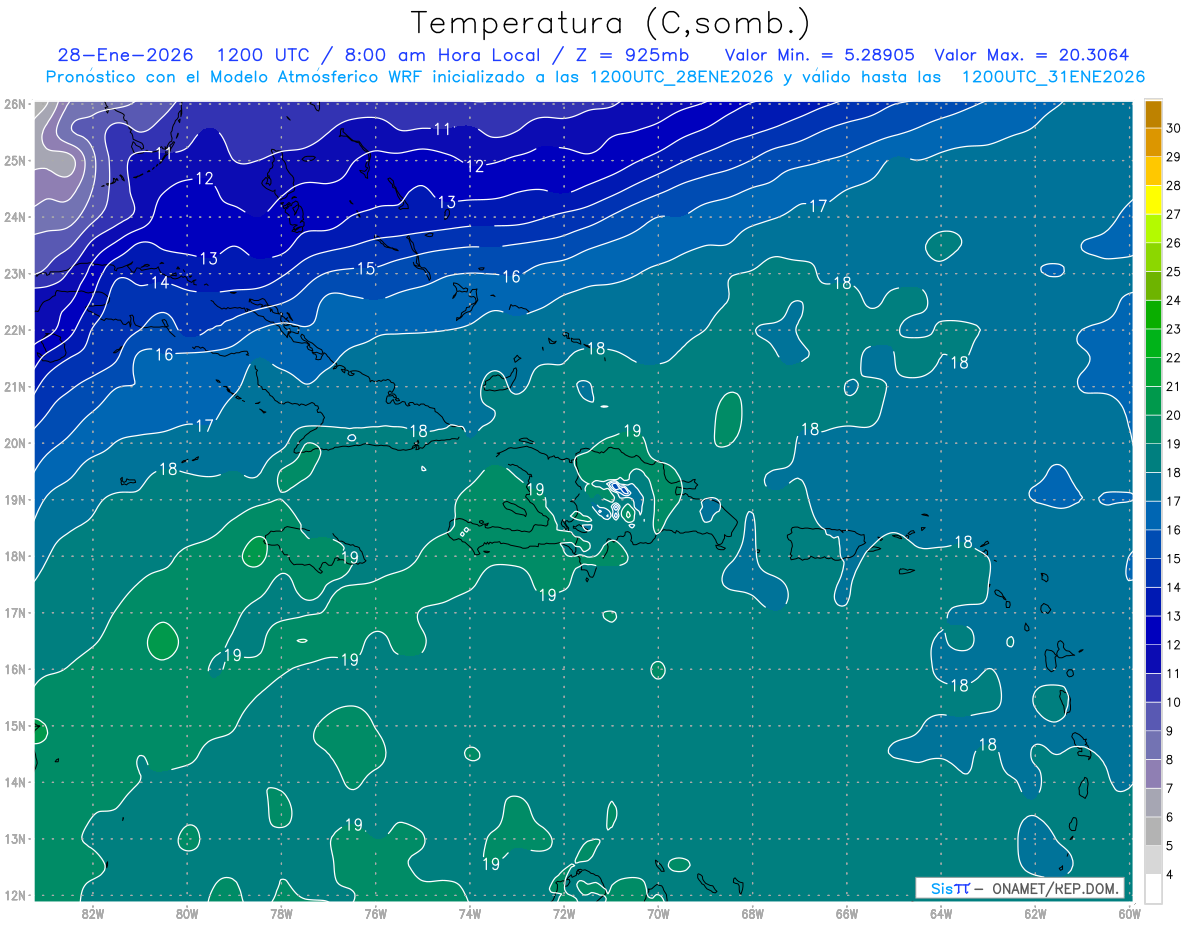Screen dimensions: 1200x927
Task: Click the initialization stamp 1200UTC_28ENE2026
Action: 681,77
